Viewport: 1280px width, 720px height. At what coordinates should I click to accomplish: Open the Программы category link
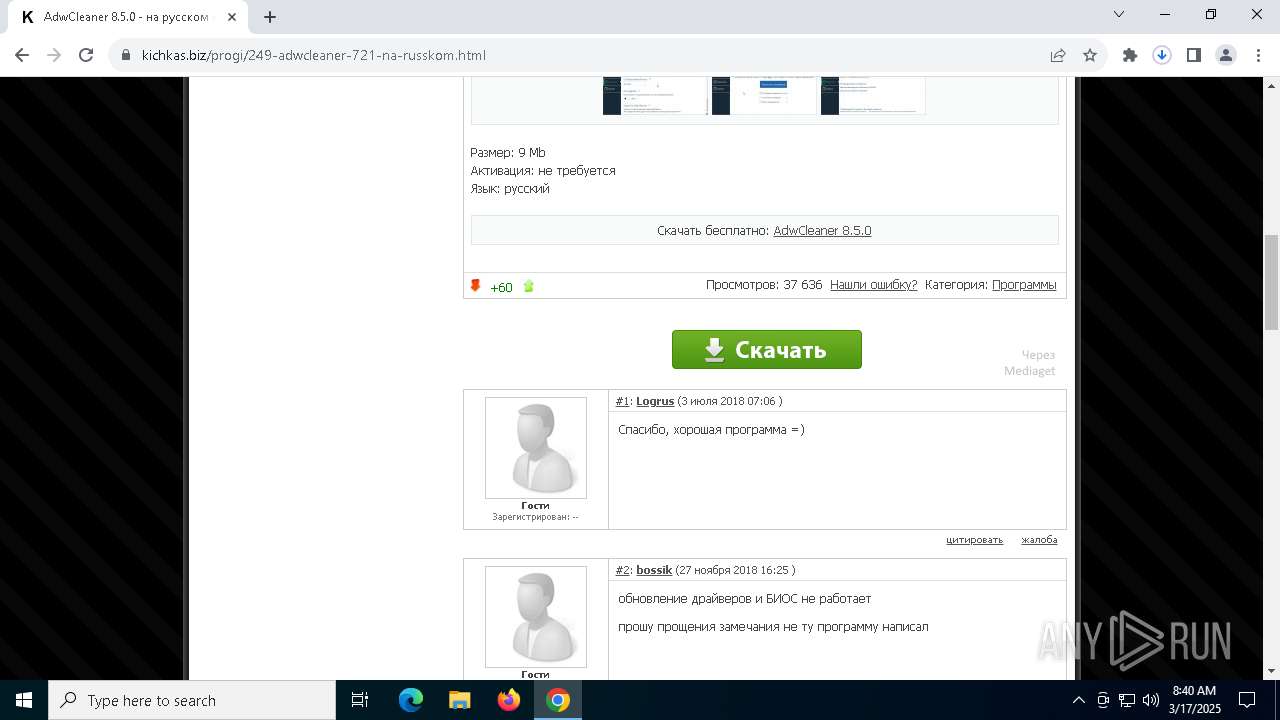pyautogui.click(x=1024, y=285)
